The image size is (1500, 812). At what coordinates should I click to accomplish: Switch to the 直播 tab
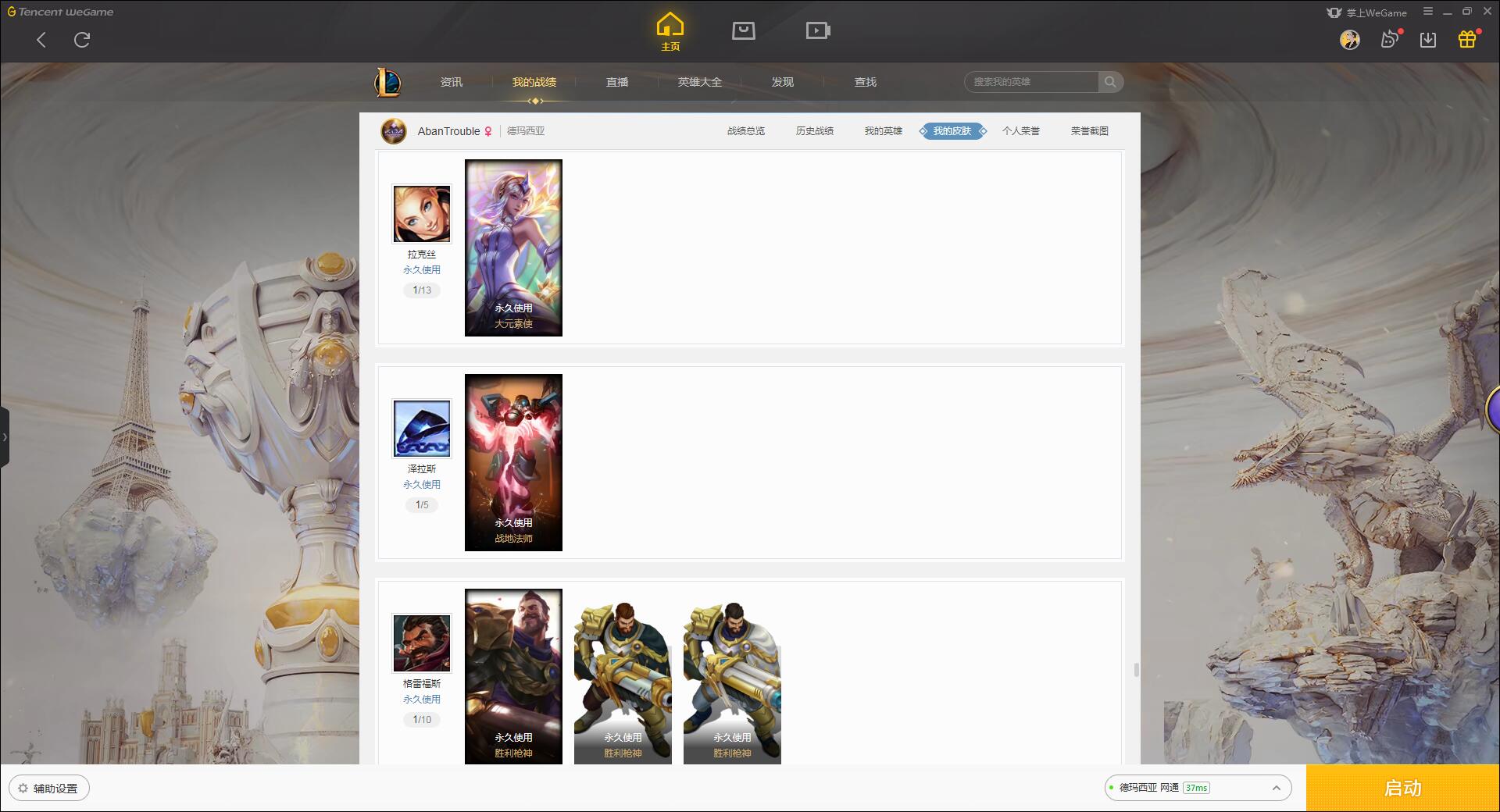click(x=617, y=82)
